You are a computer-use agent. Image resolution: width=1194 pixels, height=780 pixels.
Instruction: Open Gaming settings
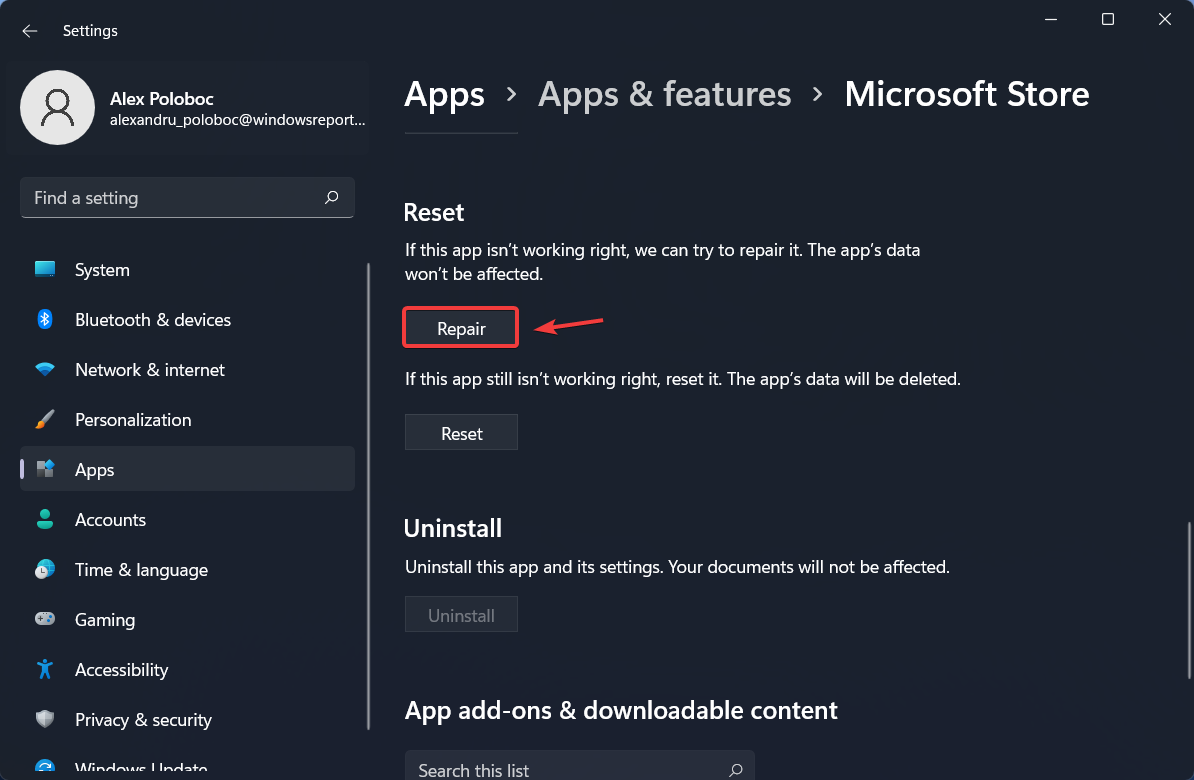tap(187, 620)
